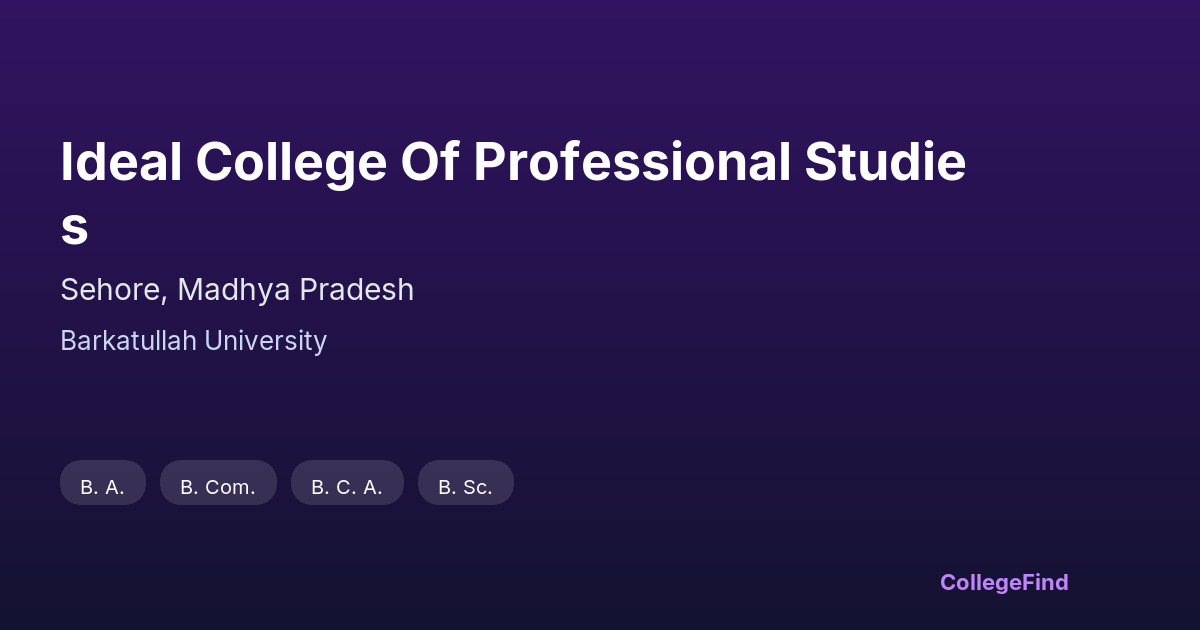Click the word Studie in the title

click(x=885, y=163)
